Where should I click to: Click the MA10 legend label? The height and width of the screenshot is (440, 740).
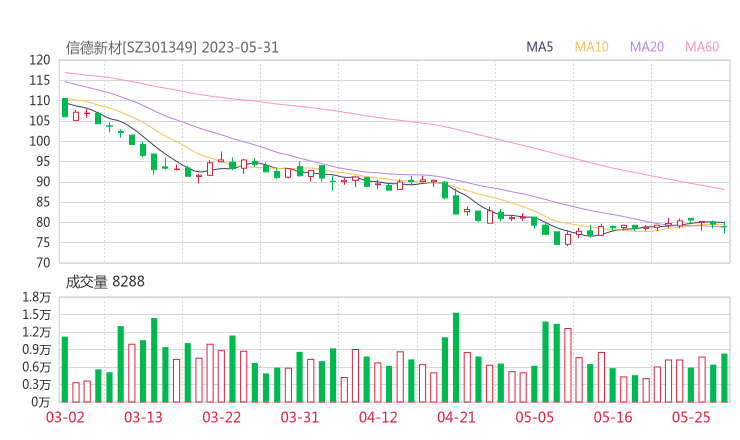pos(591,47)
